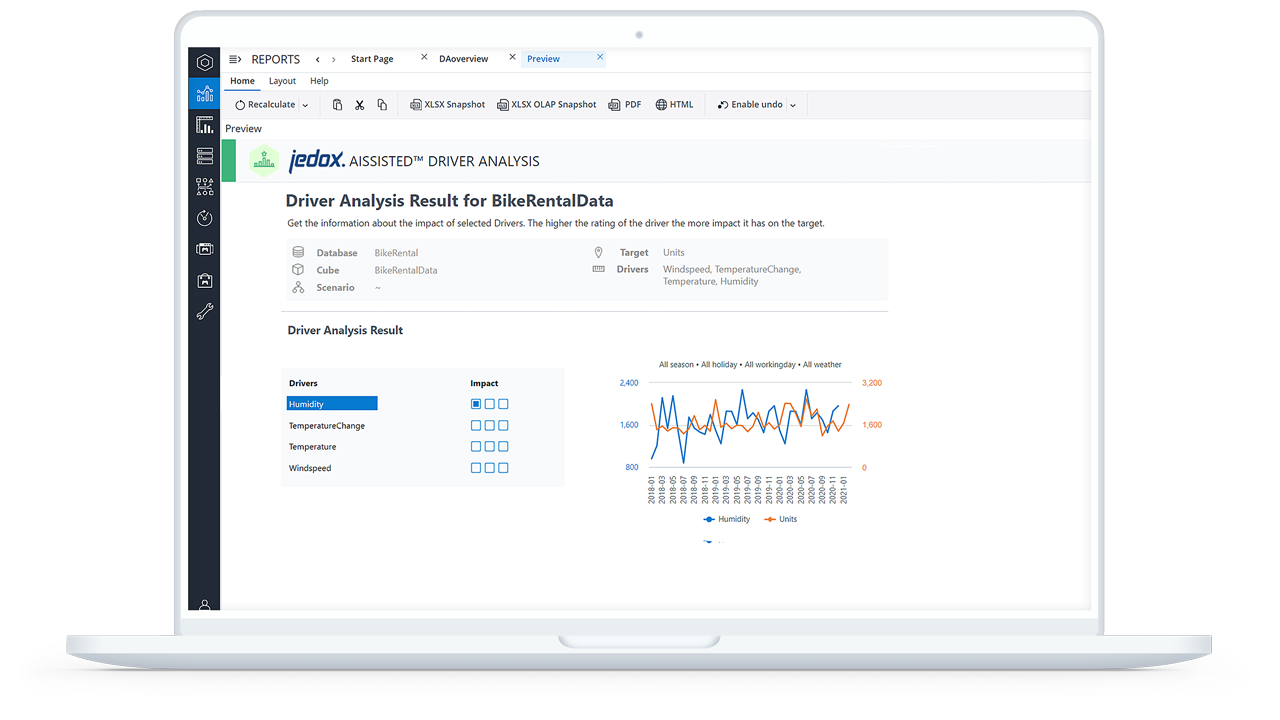
Task: Click the blue Humidity legend entry
Action: 727,519
